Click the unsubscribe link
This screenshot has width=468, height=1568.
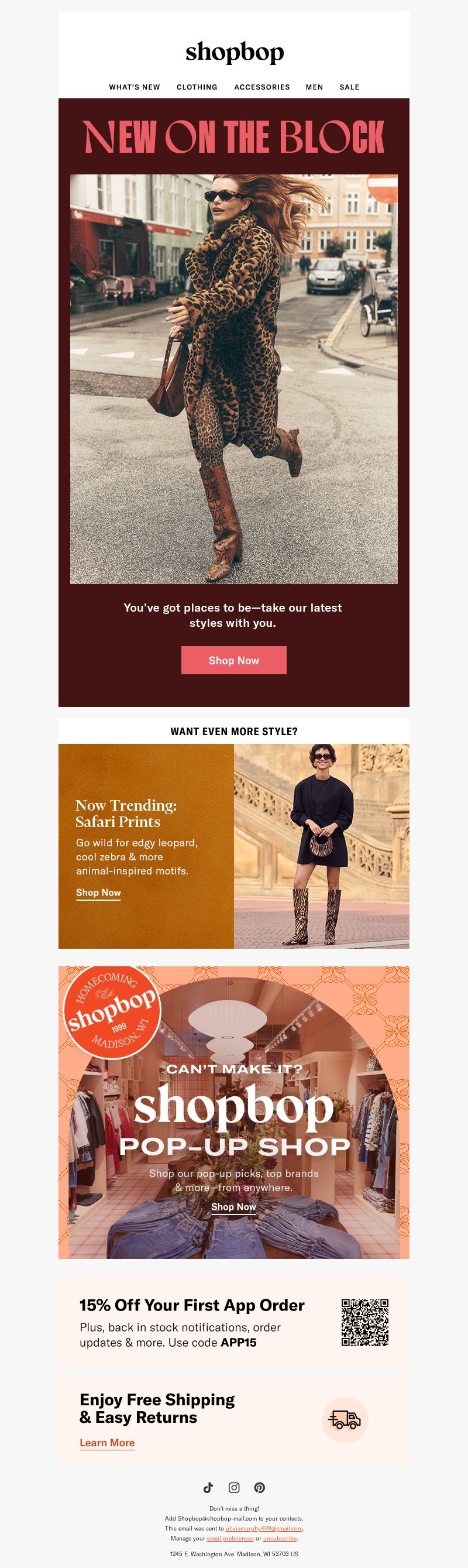pyautogui.click(x=280, y=1538)
